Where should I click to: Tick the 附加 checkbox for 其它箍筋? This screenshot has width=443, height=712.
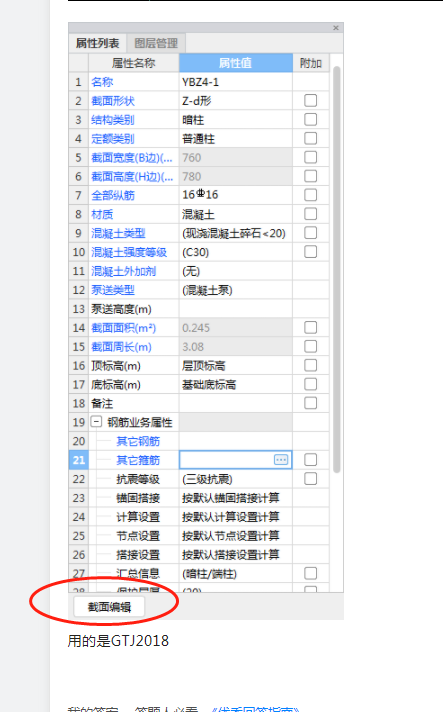click(x=310, y=460)
